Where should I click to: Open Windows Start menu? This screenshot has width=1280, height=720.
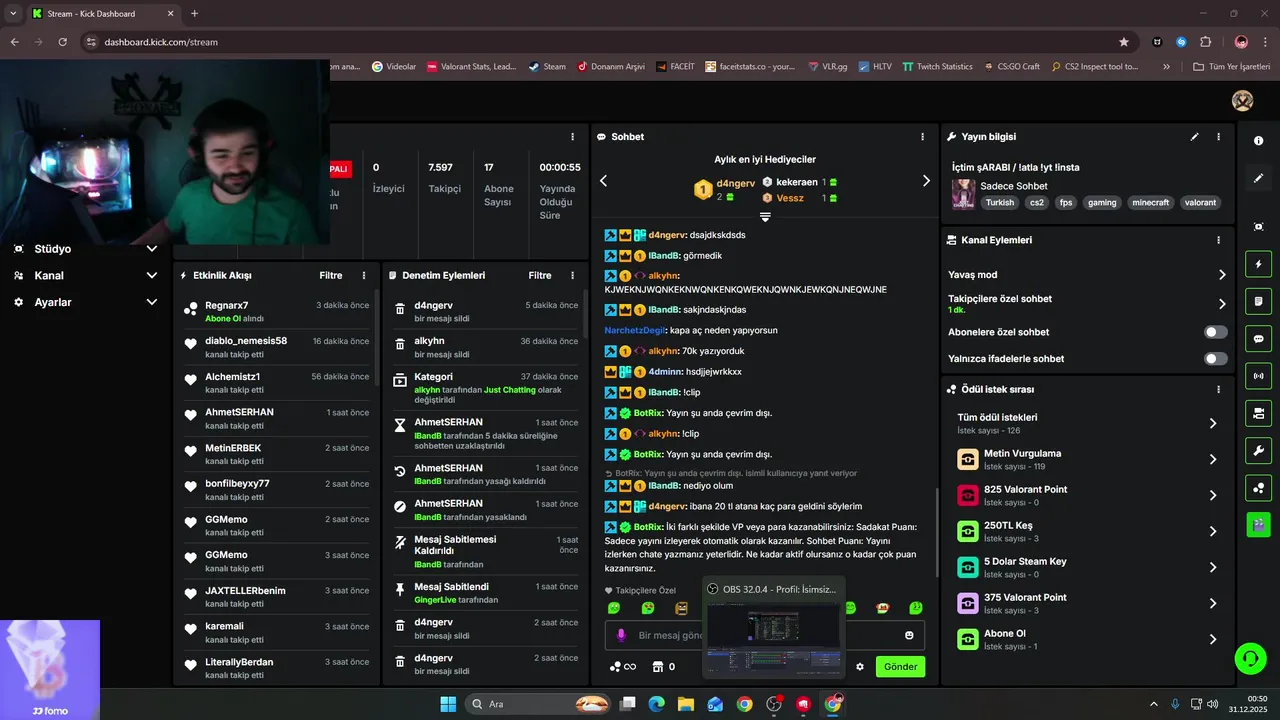tap(448, 704)
